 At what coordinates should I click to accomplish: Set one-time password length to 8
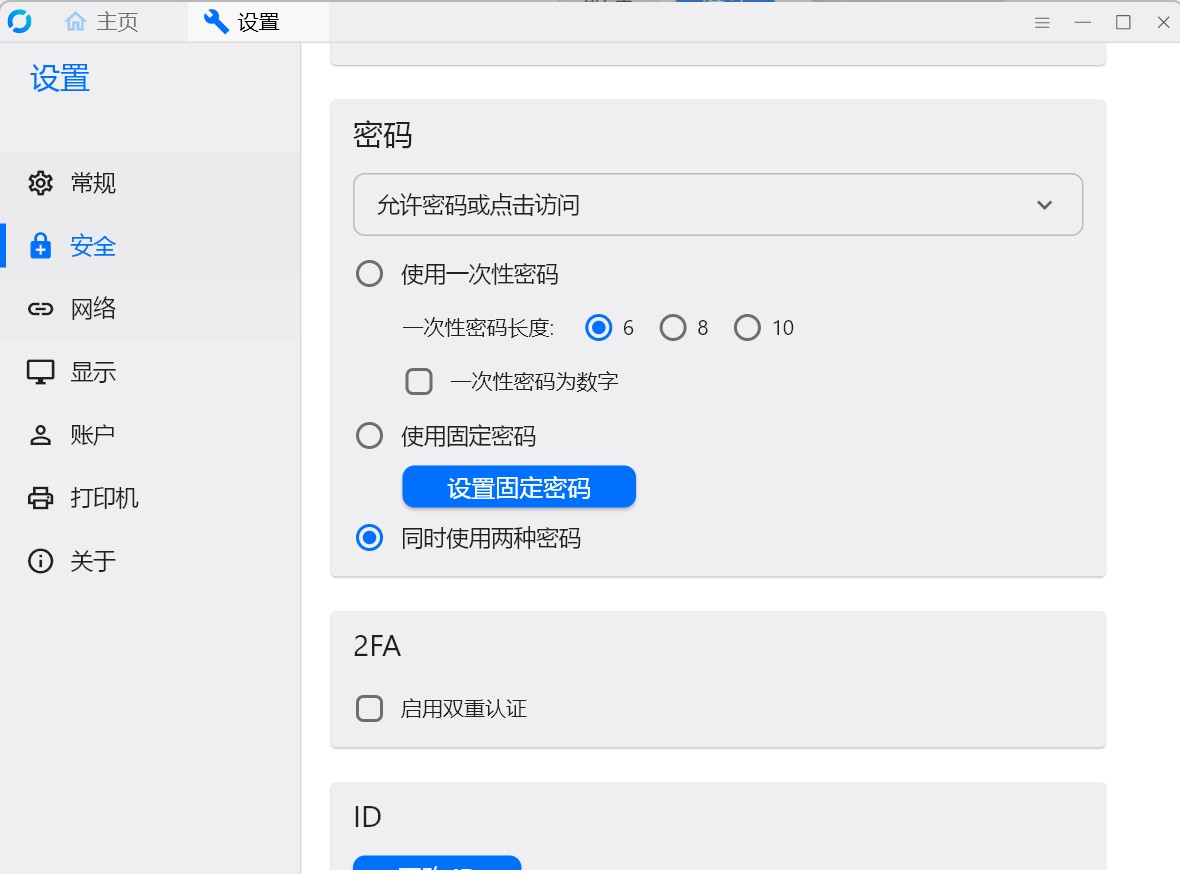(673, 328)
